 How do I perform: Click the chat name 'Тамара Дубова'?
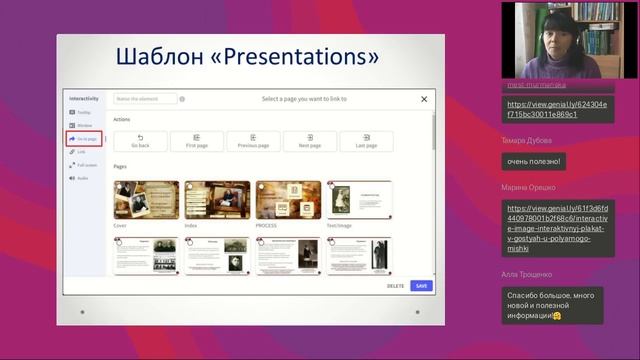pyautogui.click(x=527, y=140)
